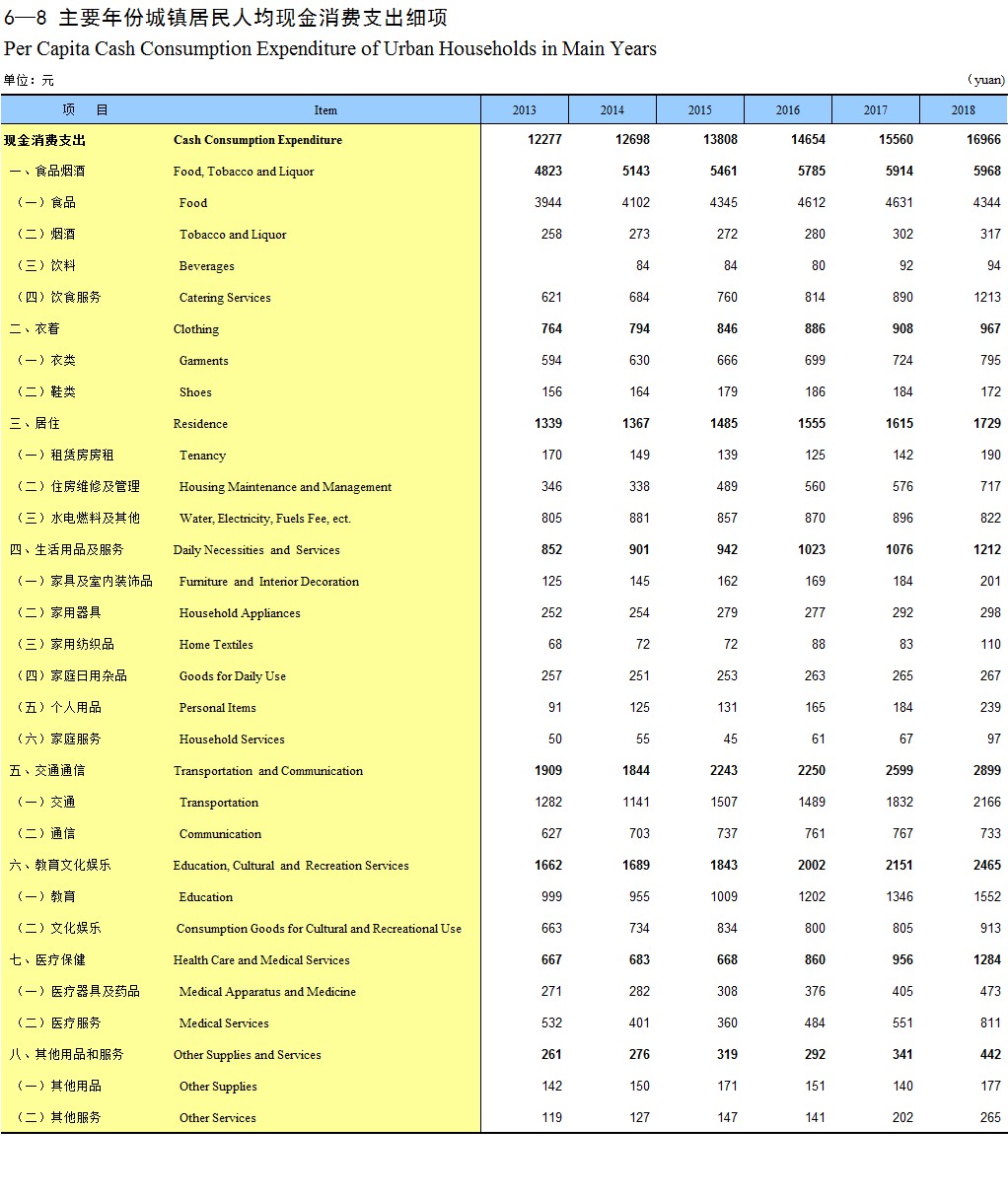Select 'Housing Maintenance and Management' label
The height and width of the screenshot is (1197, 1008).
coord(285,487)
